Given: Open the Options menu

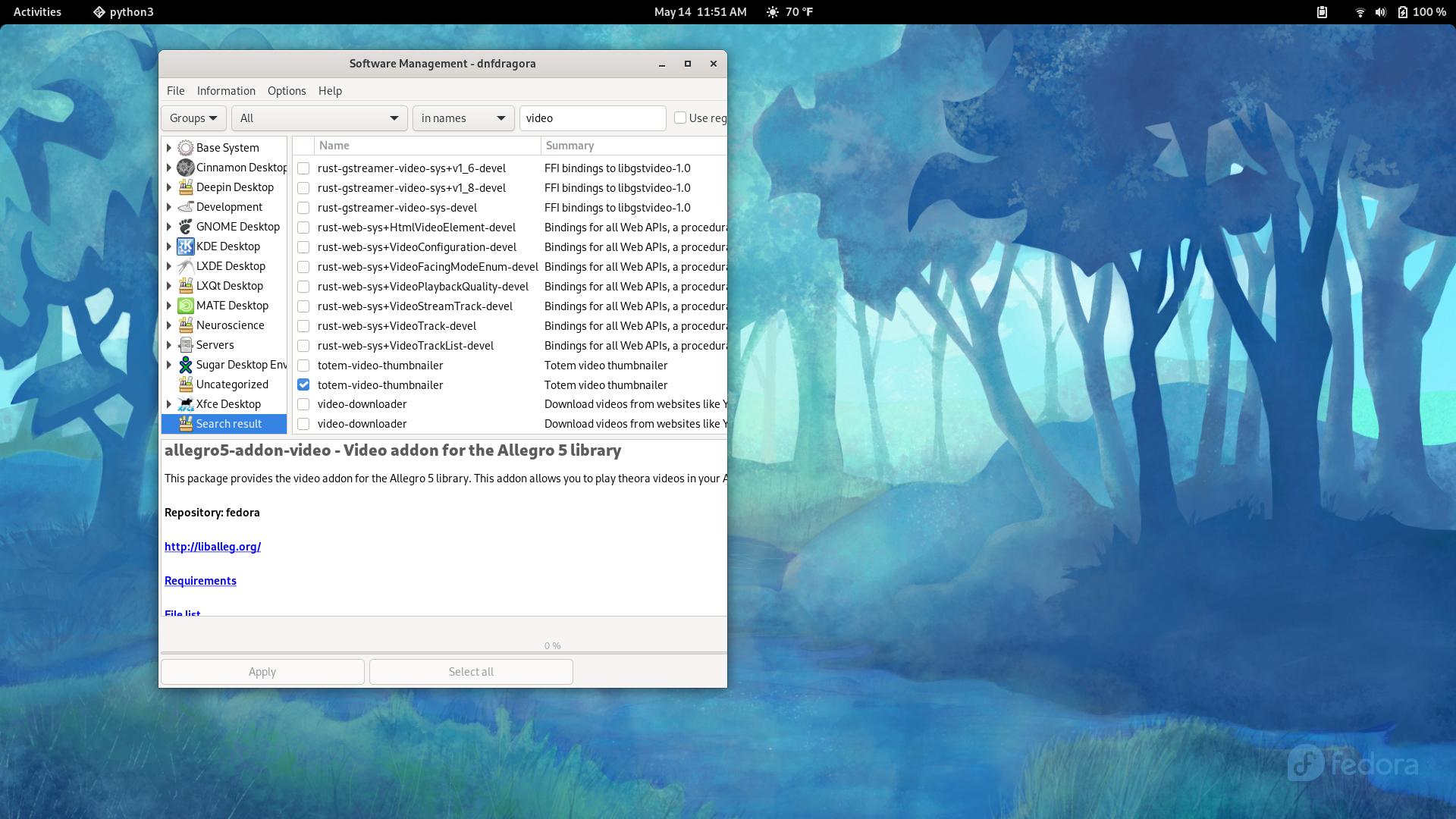Looking at the screenshot, I should pyautogui.click(x=287, y=91).
